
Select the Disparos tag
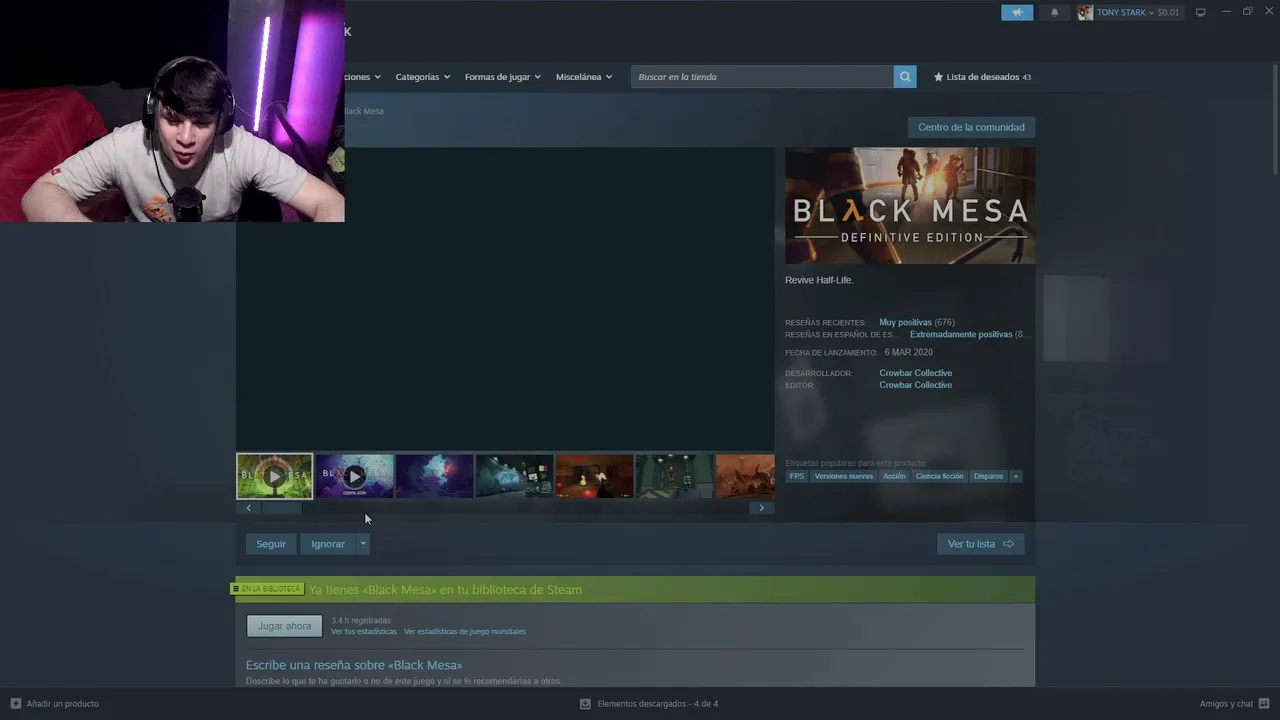click(x=988, y=476)
